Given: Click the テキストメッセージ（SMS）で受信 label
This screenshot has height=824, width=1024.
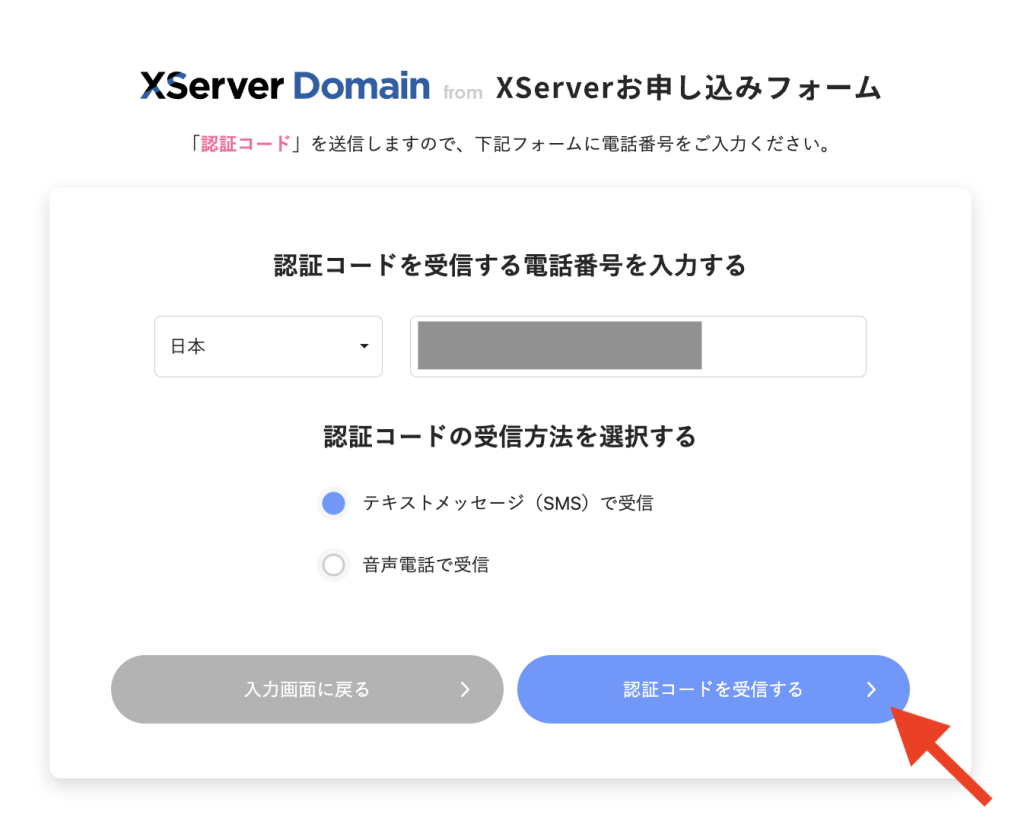Looking at the screenshot, I should 507,503.
